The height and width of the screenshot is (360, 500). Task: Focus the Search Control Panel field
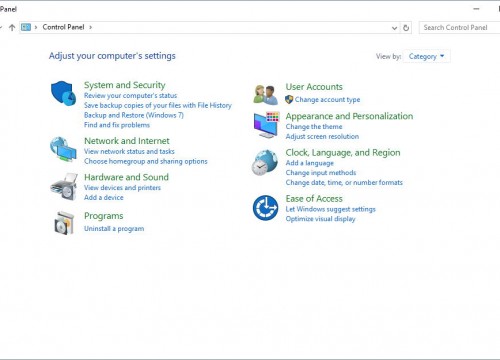point(460,28)
